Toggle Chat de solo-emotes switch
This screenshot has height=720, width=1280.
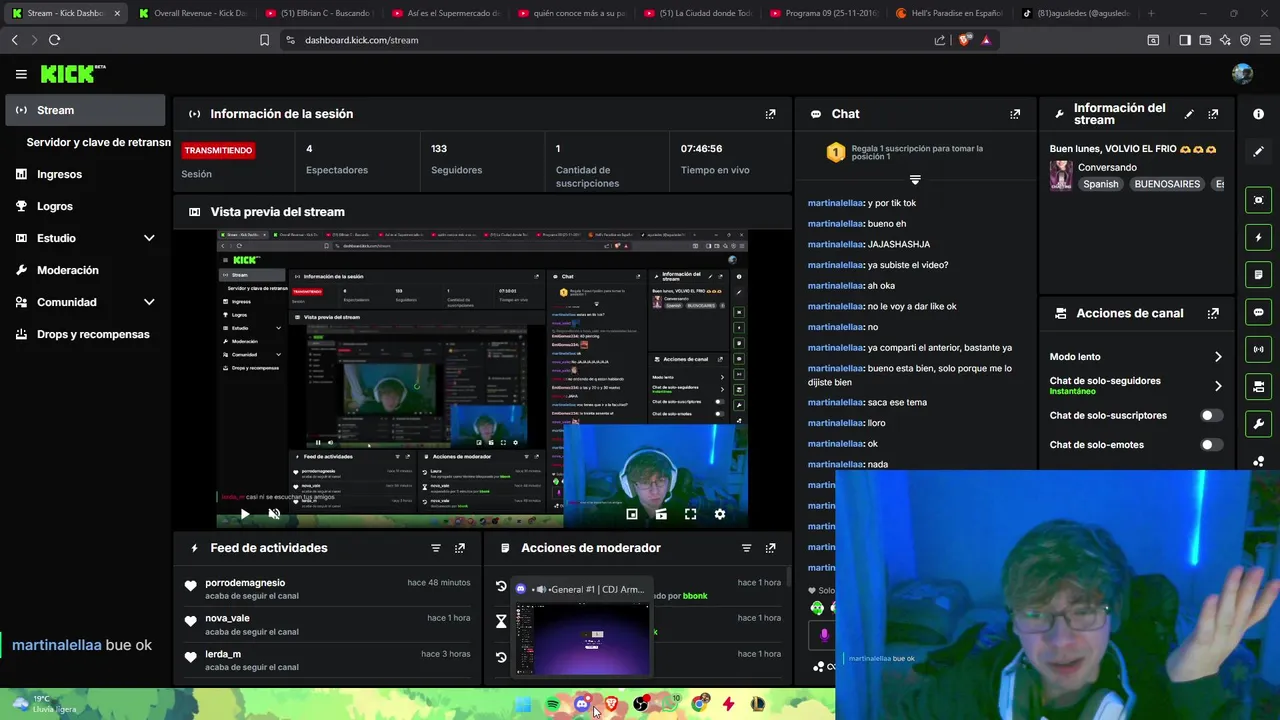1211,445
